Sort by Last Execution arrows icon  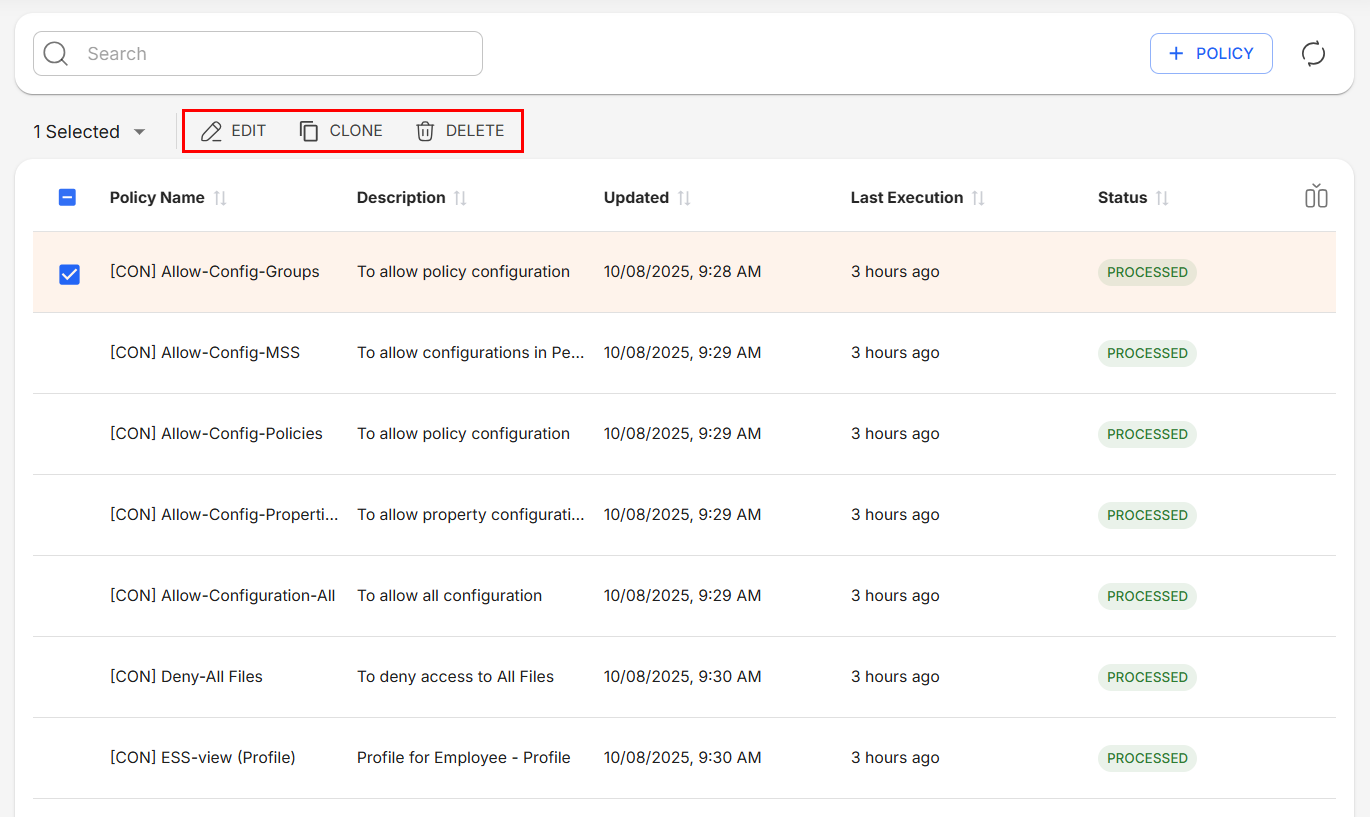[978, 198]
